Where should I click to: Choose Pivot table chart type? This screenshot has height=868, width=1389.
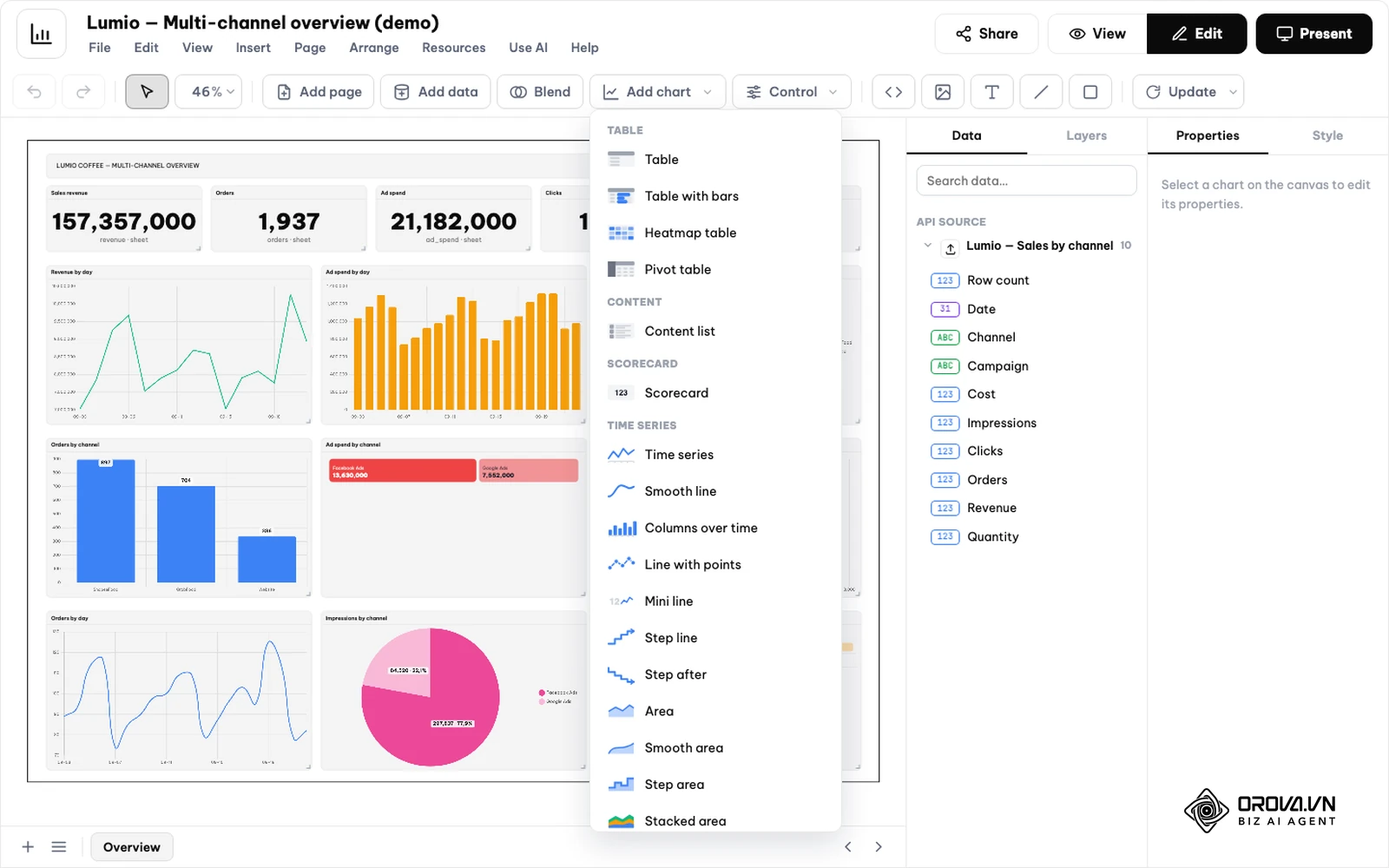(715, 269)
